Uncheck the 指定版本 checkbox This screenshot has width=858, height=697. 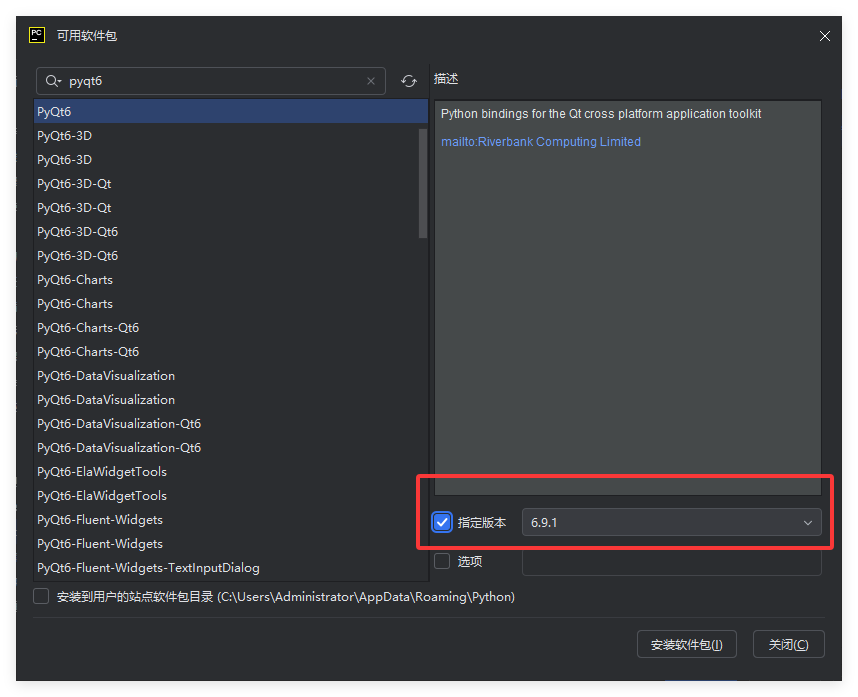pyautogui.click(x=442, y=522)
